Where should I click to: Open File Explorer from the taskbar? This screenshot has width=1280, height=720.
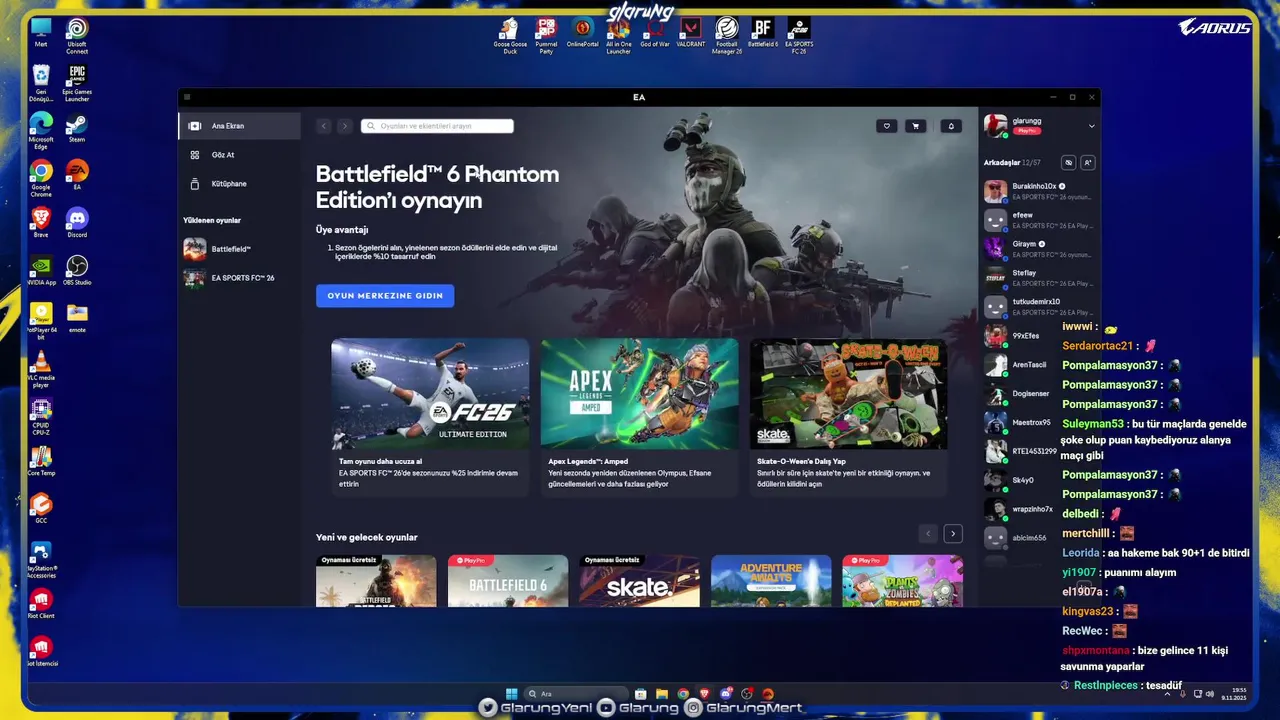(662, 693)
